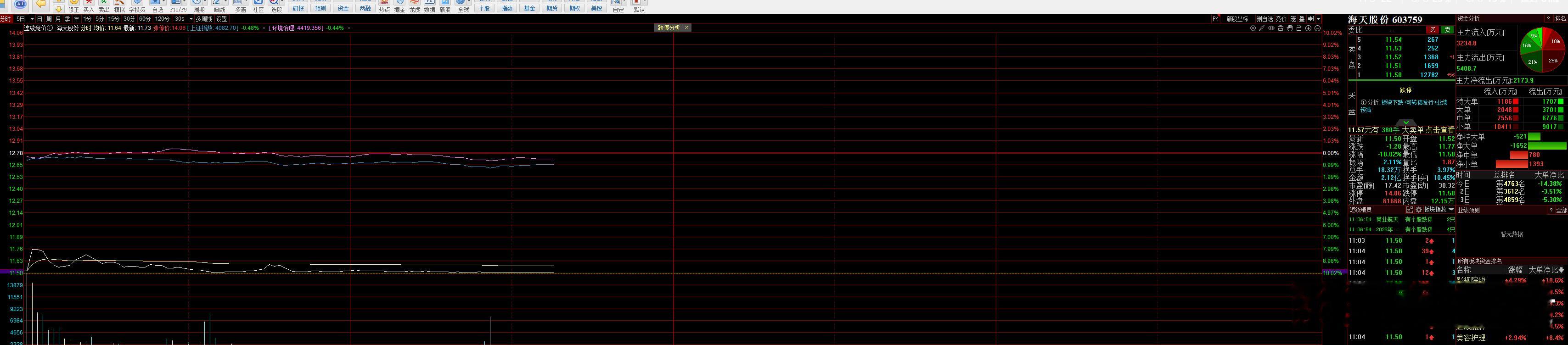Open the 数据 data center icon
Image resolution: width=1568 pixels, height=345 pixels.
point(430,6)
